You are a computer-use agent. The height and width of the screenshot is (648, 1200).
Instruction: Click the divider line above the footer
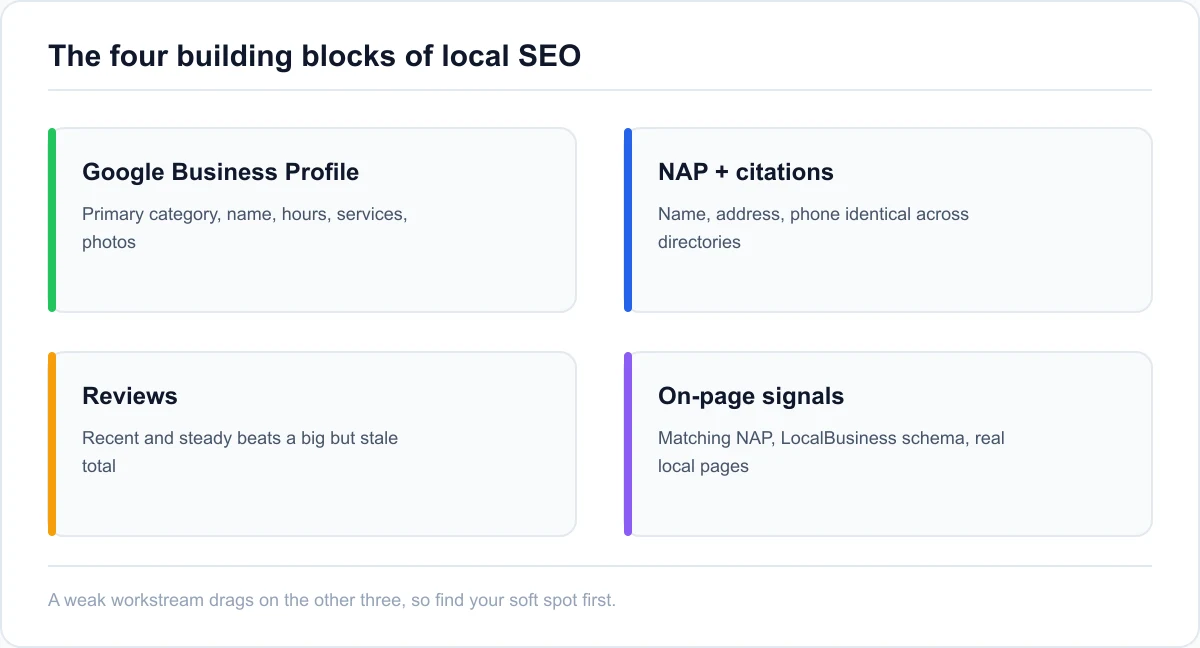pyautogui.click(x=600, y=566)
